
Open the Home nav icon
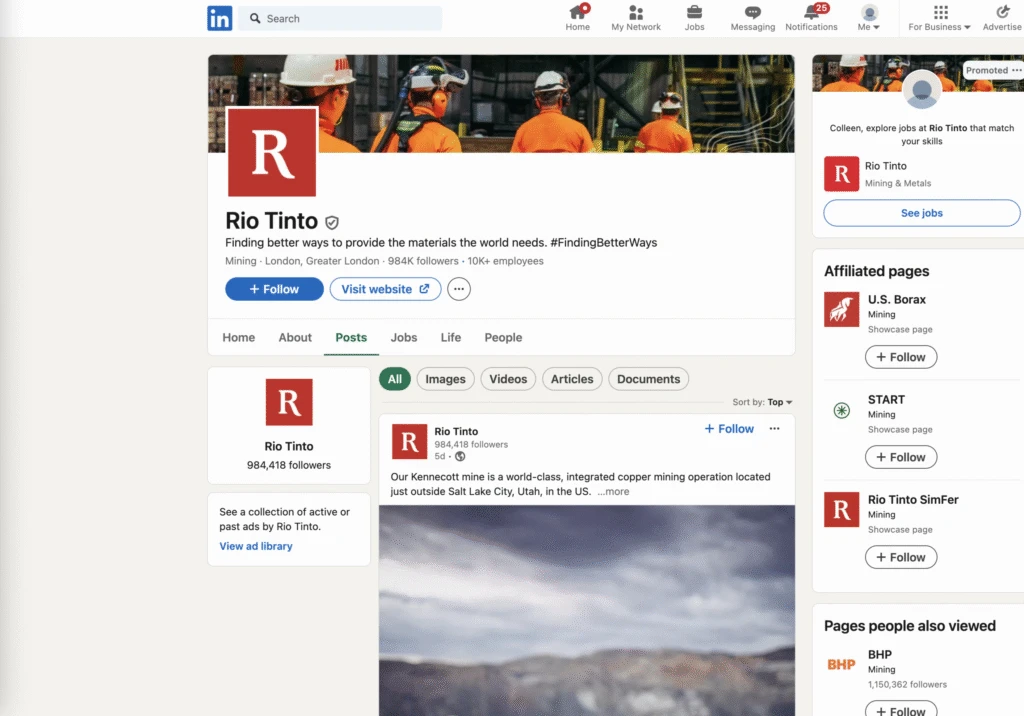577,18
